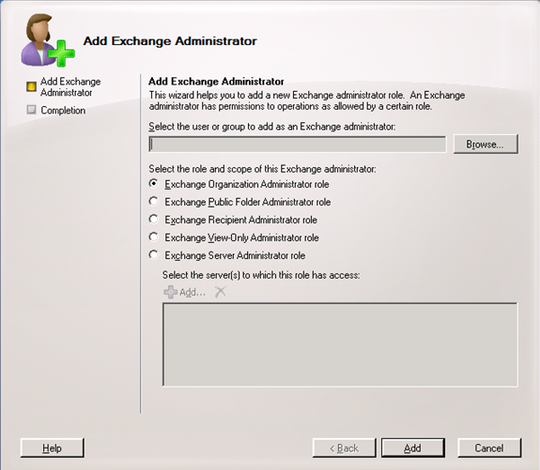Click the Completion step label
Image resolution: width=540 pixels, height=470 pixels.
tap(63, 110)
